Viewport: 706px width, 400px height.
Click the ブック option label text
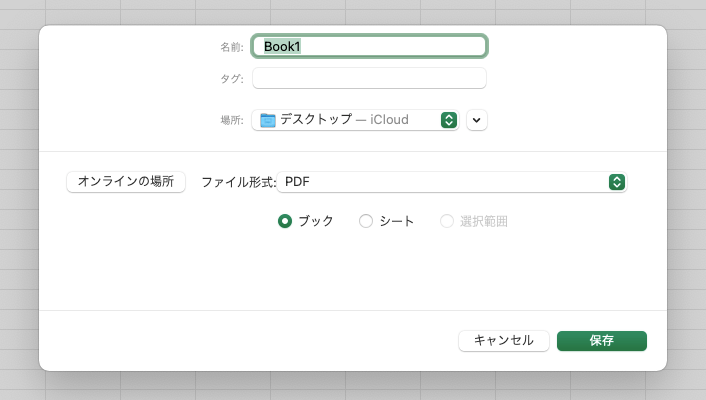[x=316, y=221]
